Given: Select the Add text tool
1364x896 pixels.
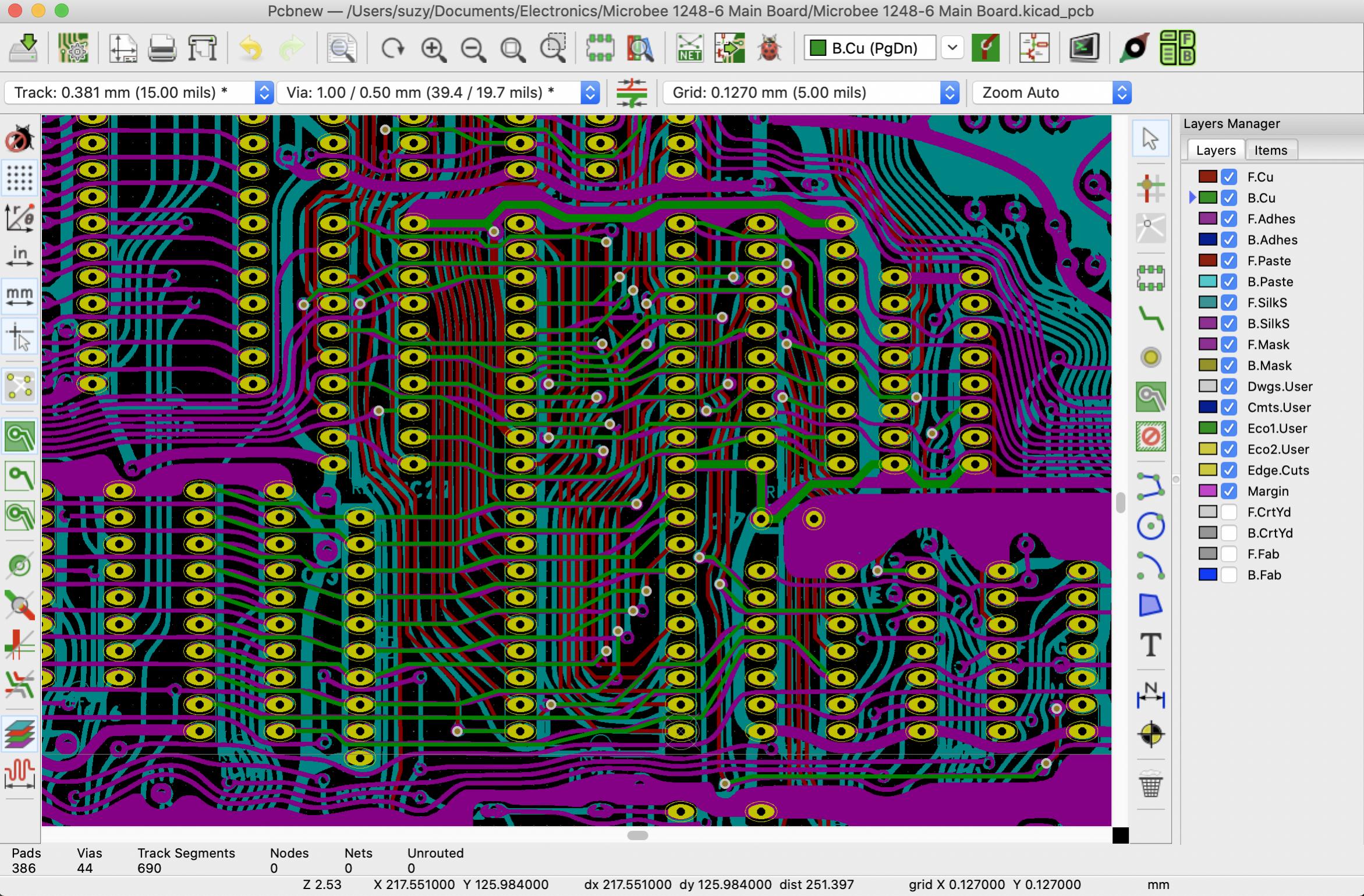Looking at the screenshot, I should coord(1150,645).
